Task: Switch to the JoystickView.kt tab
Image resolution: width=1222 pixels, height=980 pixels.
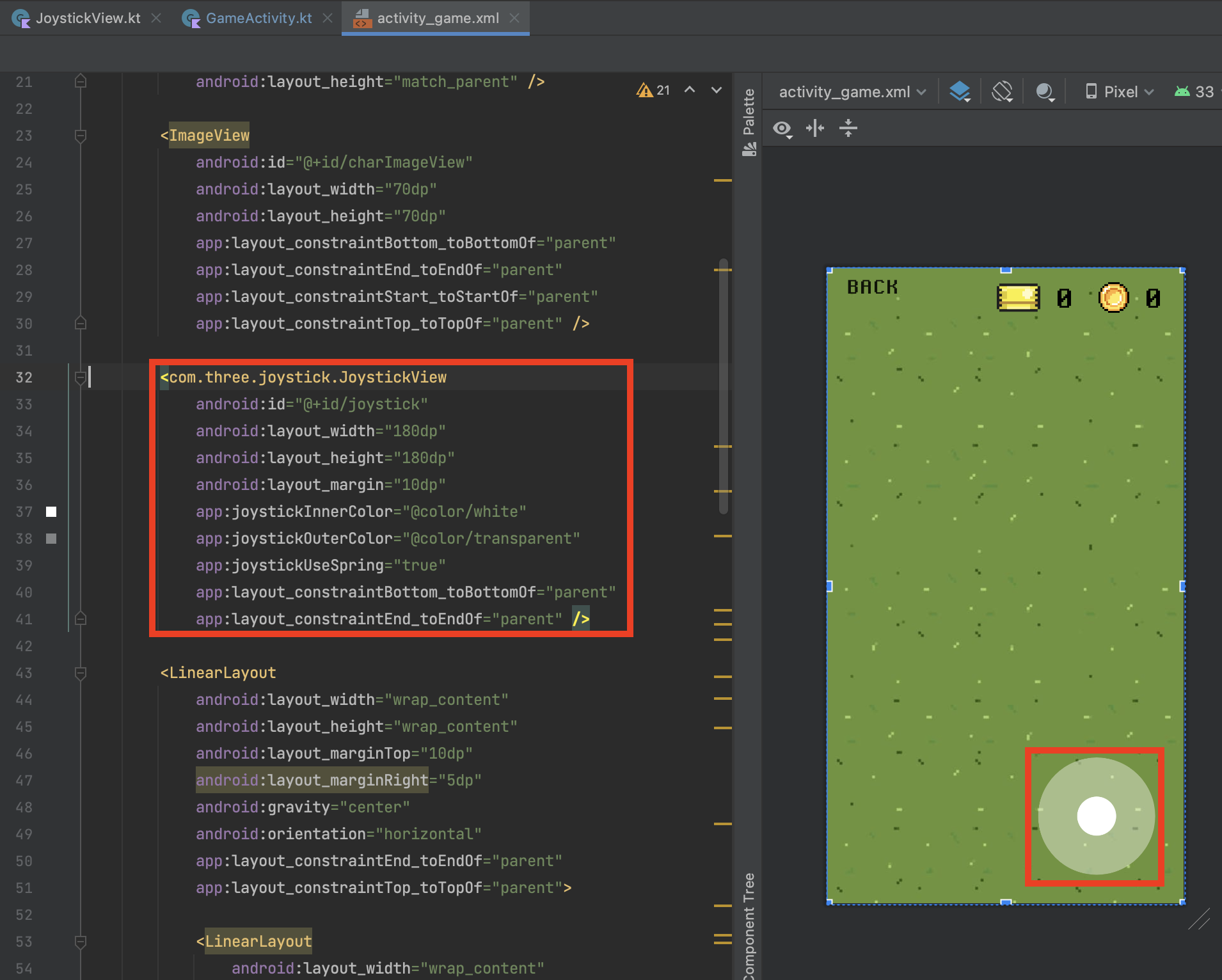Action: pos(88,18)
